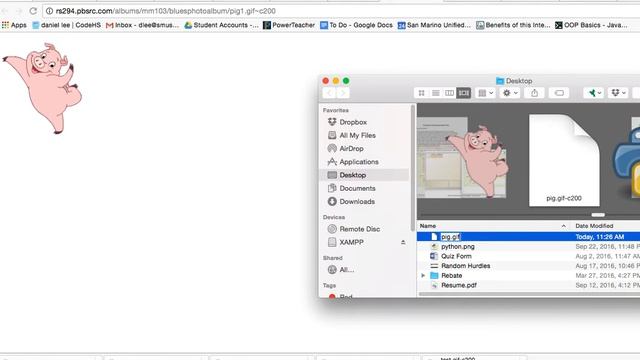Viewport: 640px width, 360px height.
Task: Click the Chrome address bar URL
Action: pos(165,11)
